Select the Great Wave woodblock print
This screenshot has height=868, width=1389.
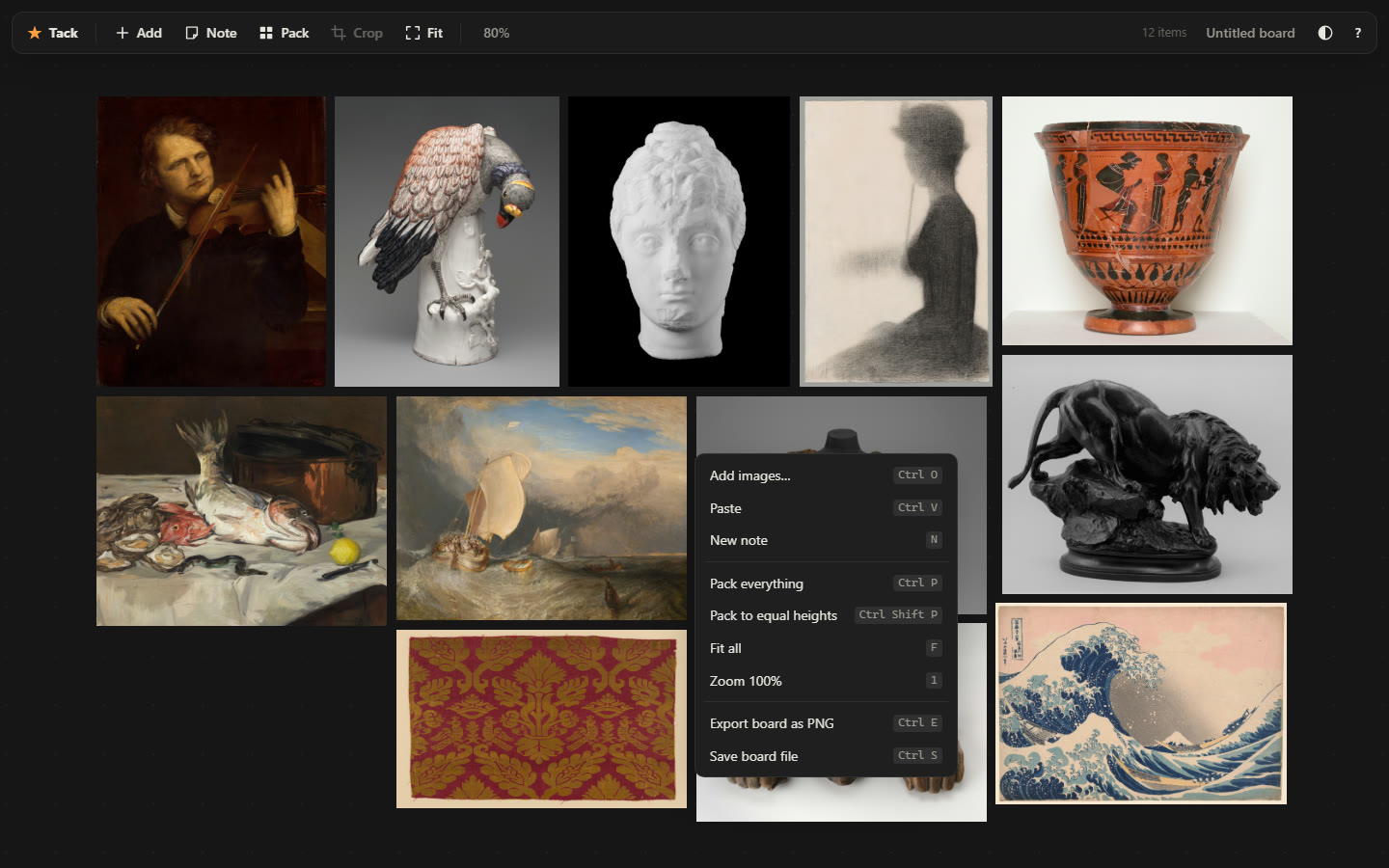(1141, 704)
